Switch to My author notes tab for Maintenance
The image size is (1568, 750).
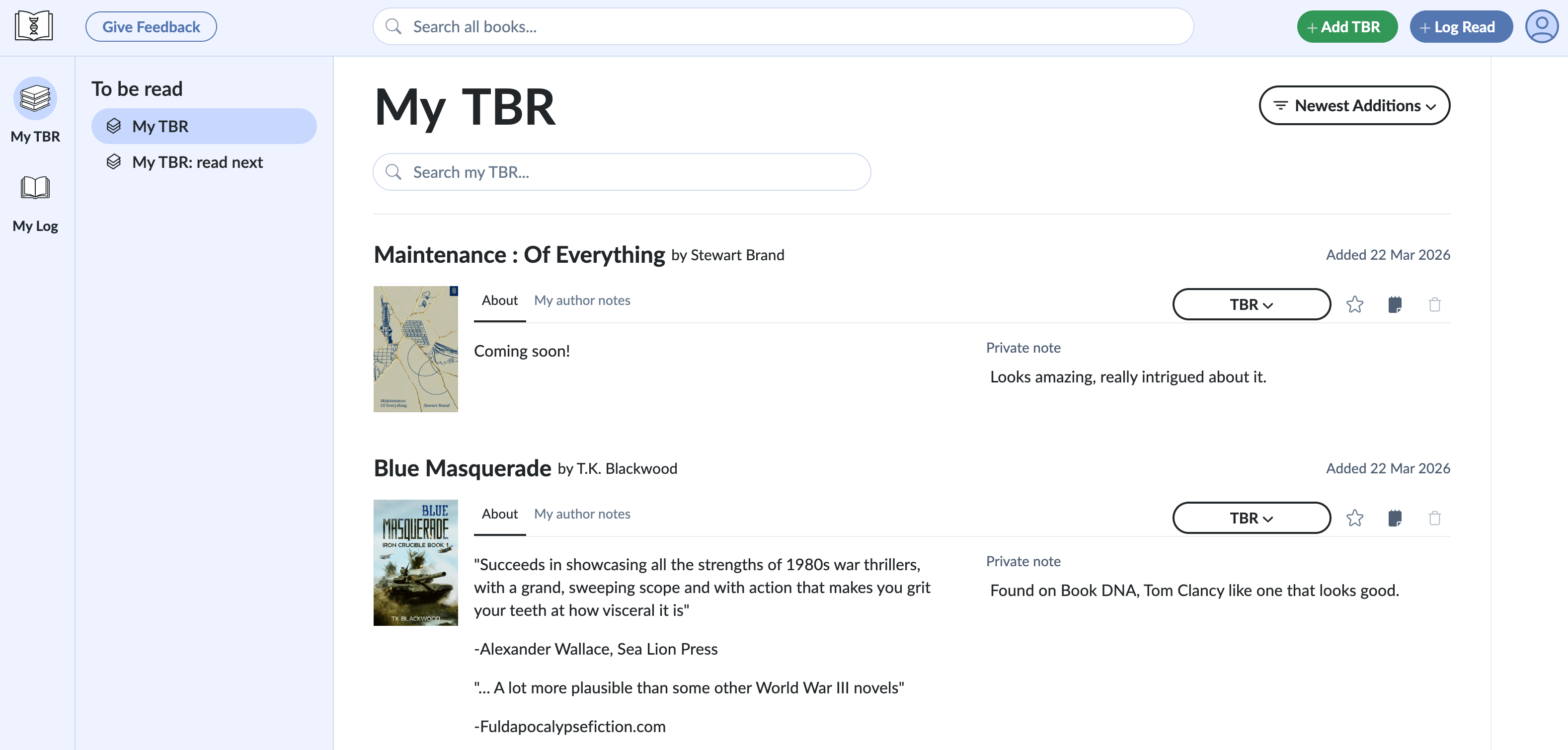[582, 300]
